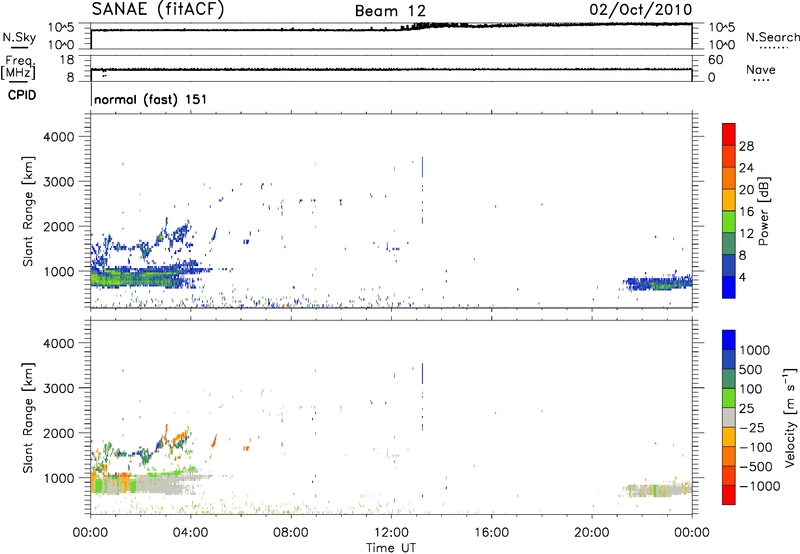Click the yellow-orange segment of power colorbar

[729, 200]
